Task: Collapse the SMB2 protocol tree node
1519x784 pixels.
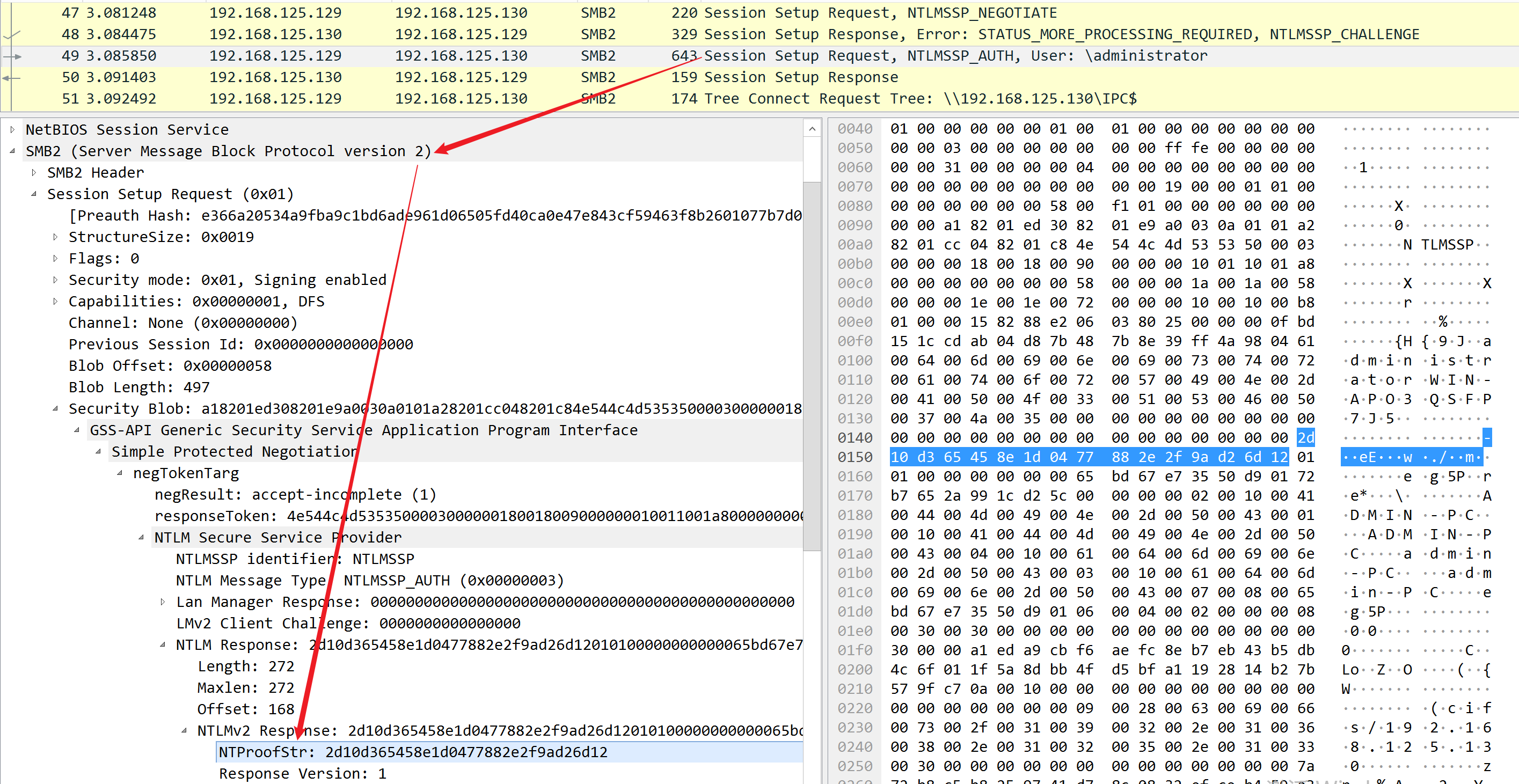Action: 12,151
